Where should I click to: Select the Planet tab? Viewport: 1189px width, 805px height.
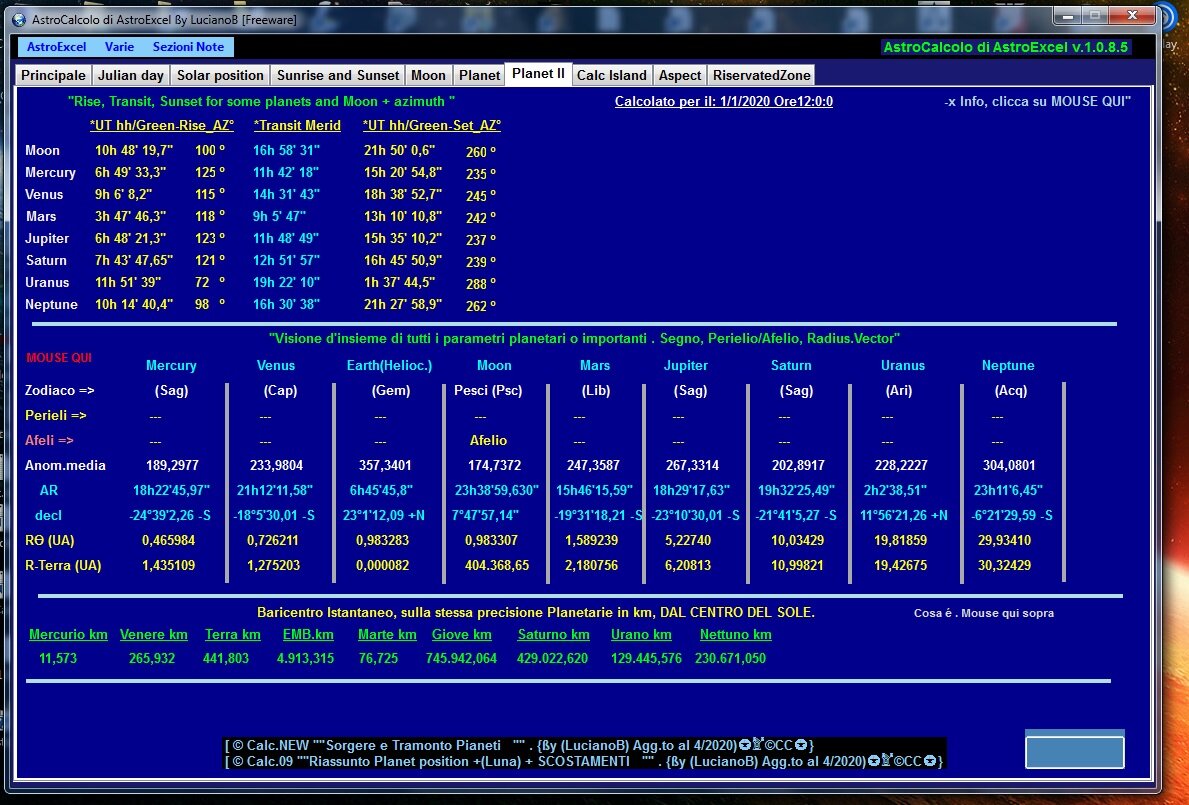[x=479, y=75]
